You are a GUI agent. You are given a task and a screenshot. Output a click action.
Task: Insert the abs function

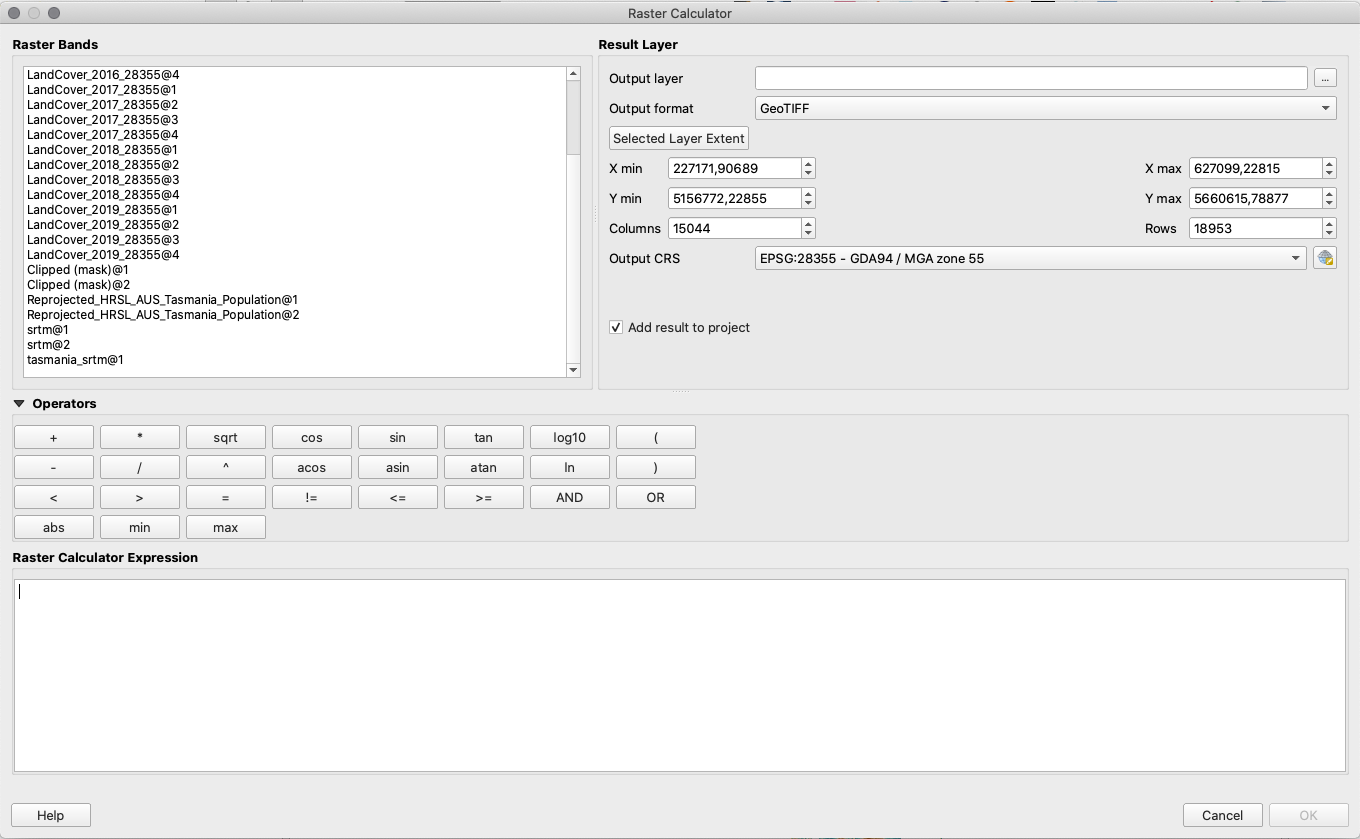click(54, 527)
